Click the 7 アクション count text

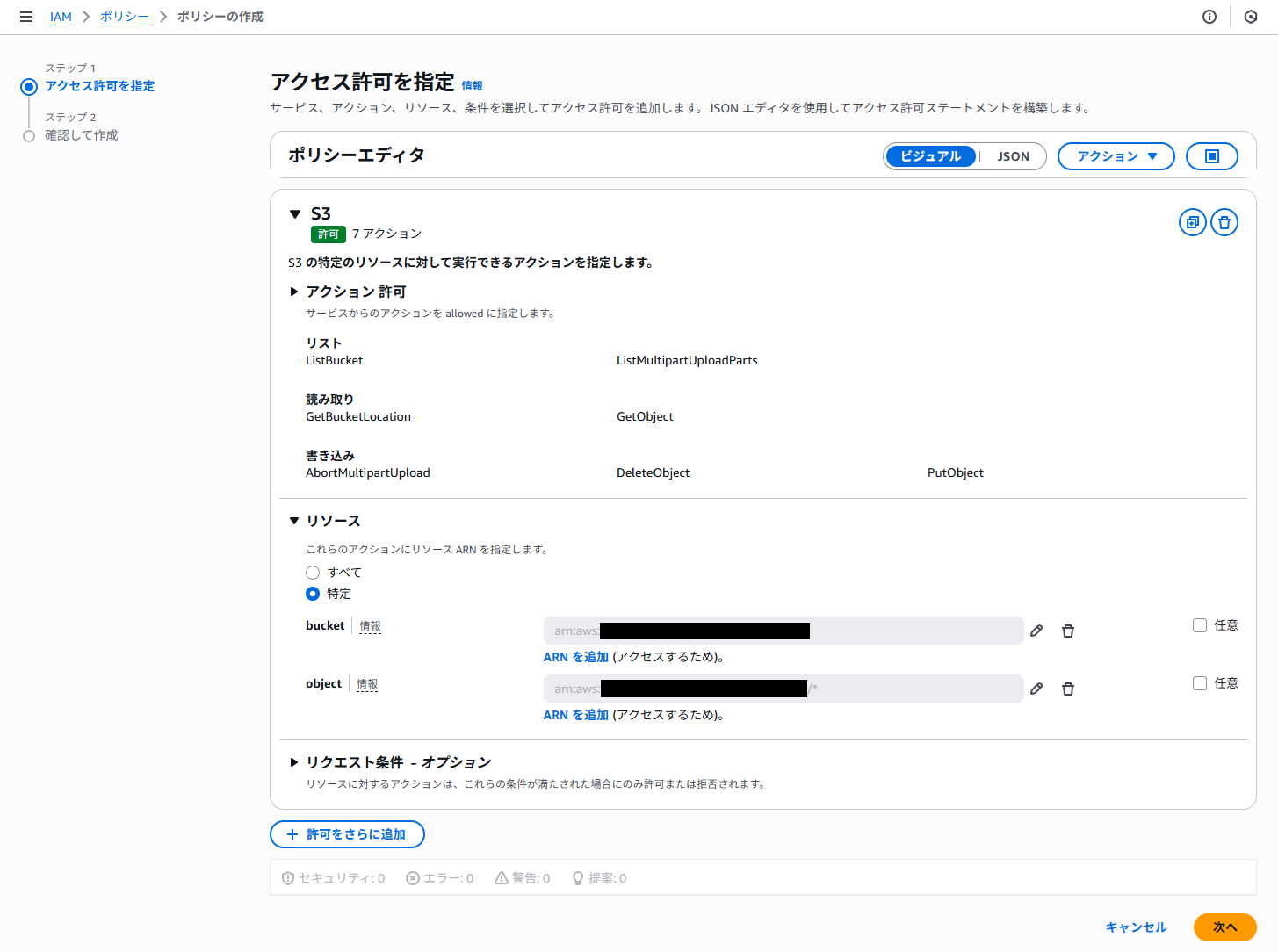[x=387, y=234]
